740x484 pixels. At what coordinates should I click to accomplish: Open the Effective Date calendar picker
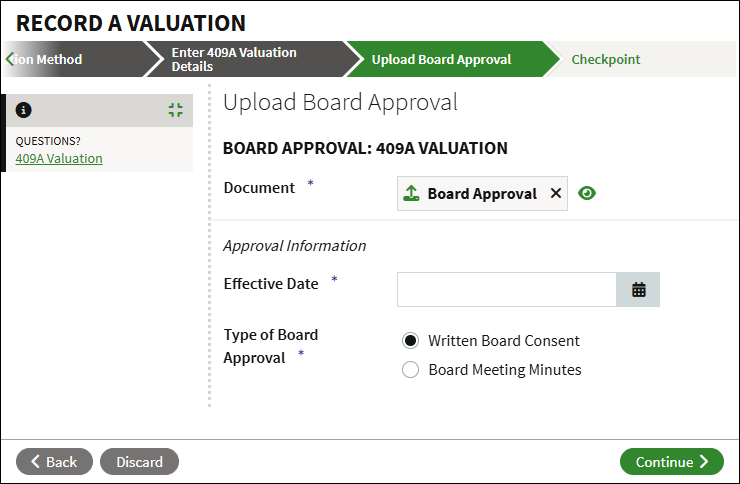tap(638, 289)
